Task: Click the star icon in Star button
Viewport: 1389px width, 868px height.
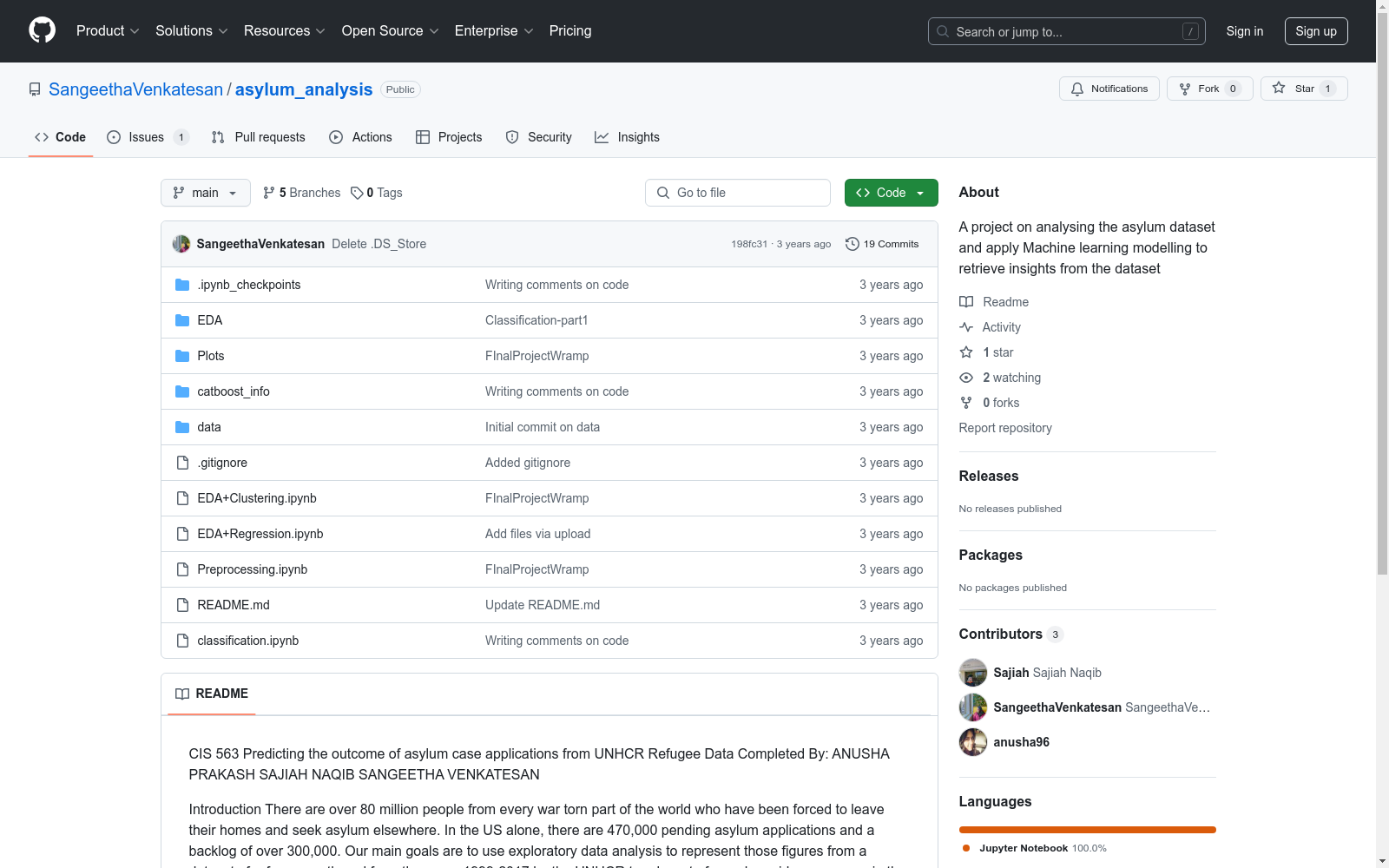Action: click(1279, 88)
